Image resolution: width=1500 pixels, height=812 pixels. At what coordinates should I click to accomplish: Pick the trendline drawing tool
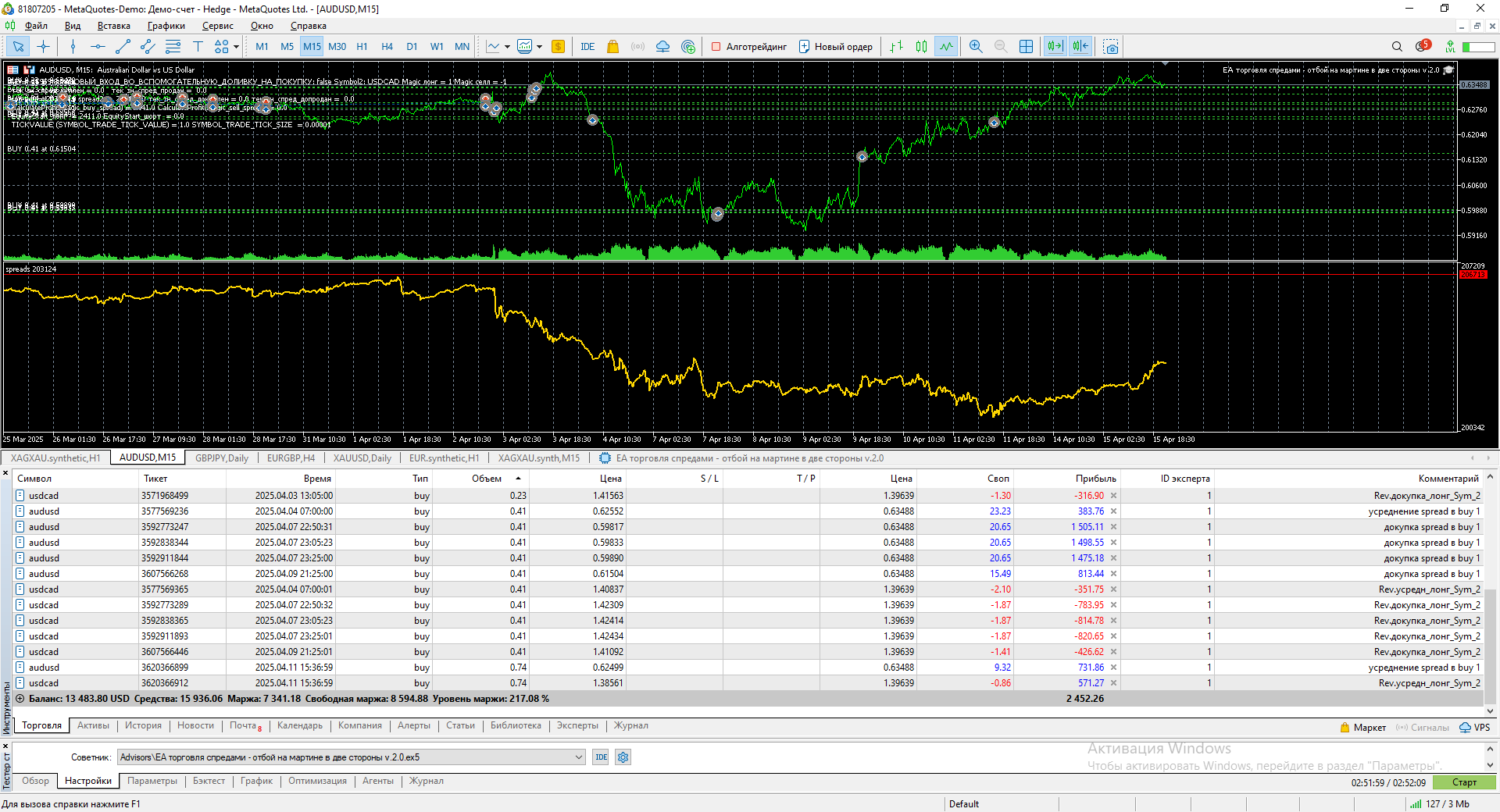[123, 47]
